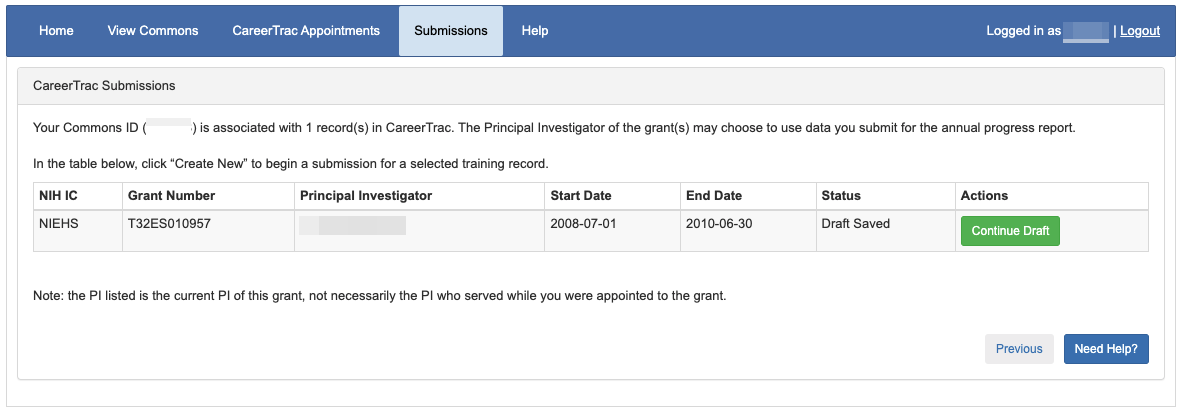1183x416 pixels.
Task: Click the NIH IC column header
Action: pos(58,196)
